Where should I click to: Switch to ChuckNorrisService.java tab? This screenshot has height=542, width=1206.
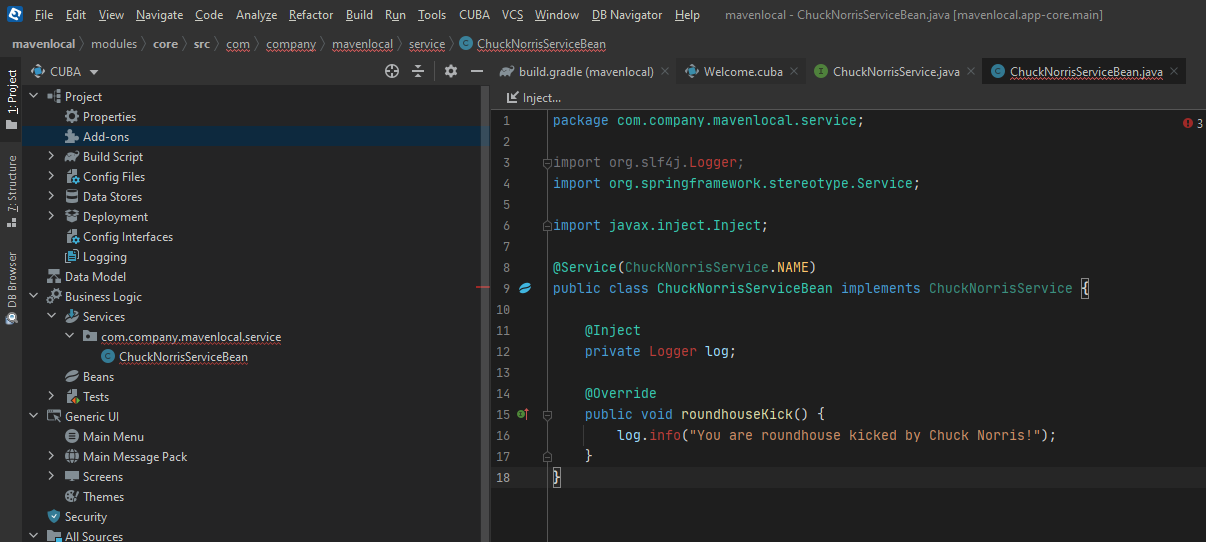tap(896, 72)
